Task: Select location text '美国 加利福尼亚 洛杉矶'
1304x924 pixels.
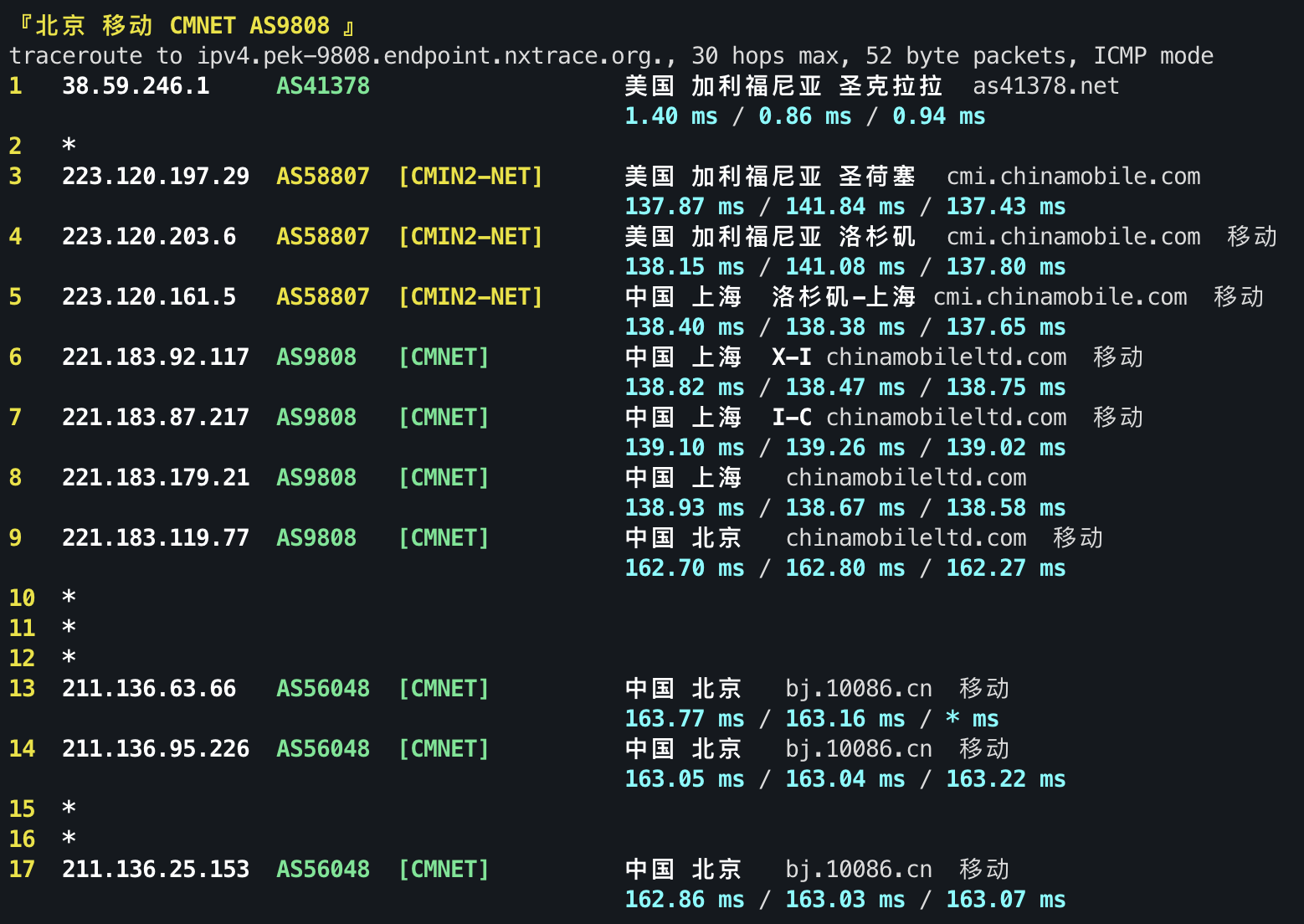Action: pyautogui.click(x=770, y=237)
